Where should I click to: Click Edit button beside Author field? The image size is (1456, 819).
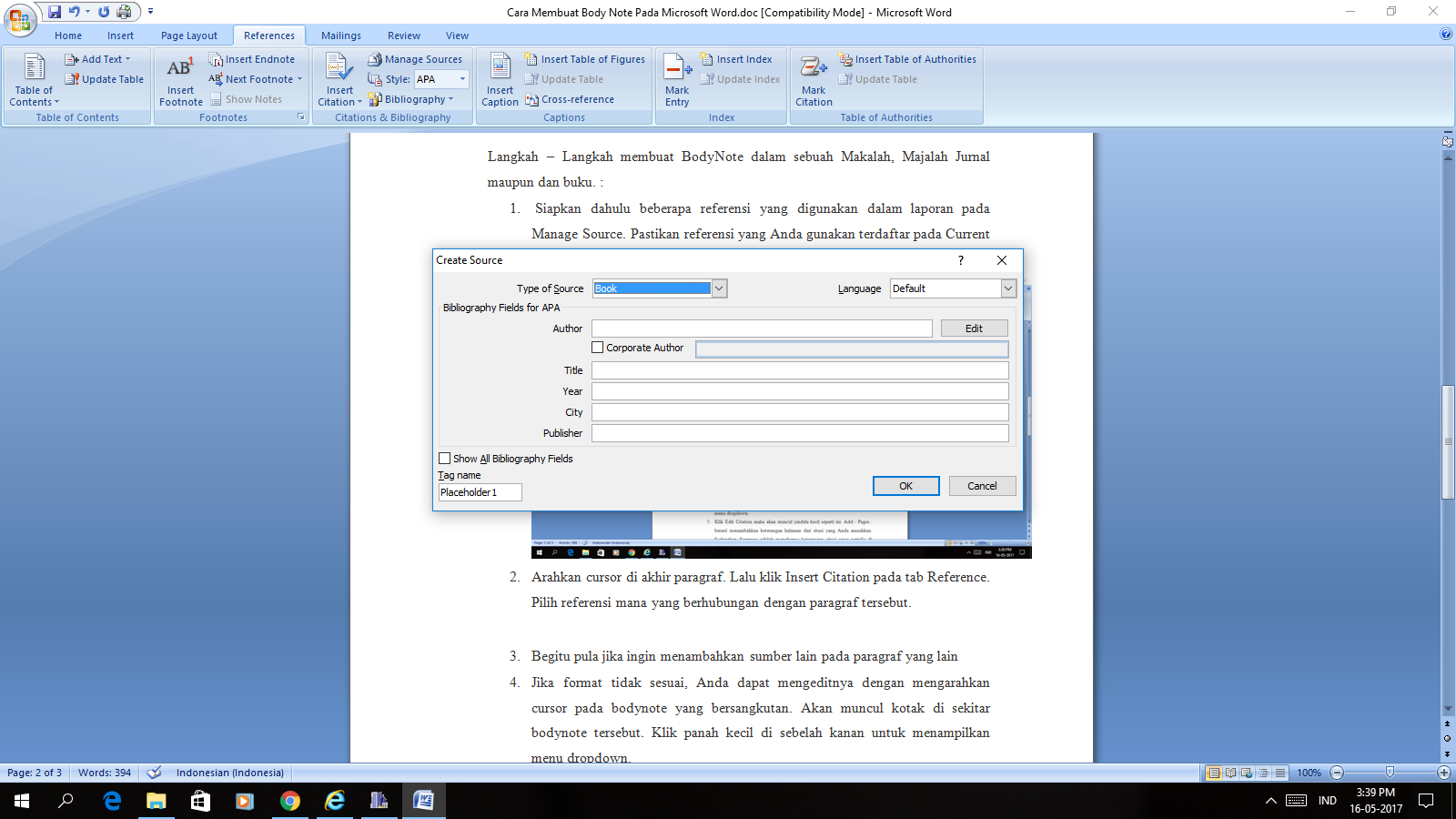point(974,329)
